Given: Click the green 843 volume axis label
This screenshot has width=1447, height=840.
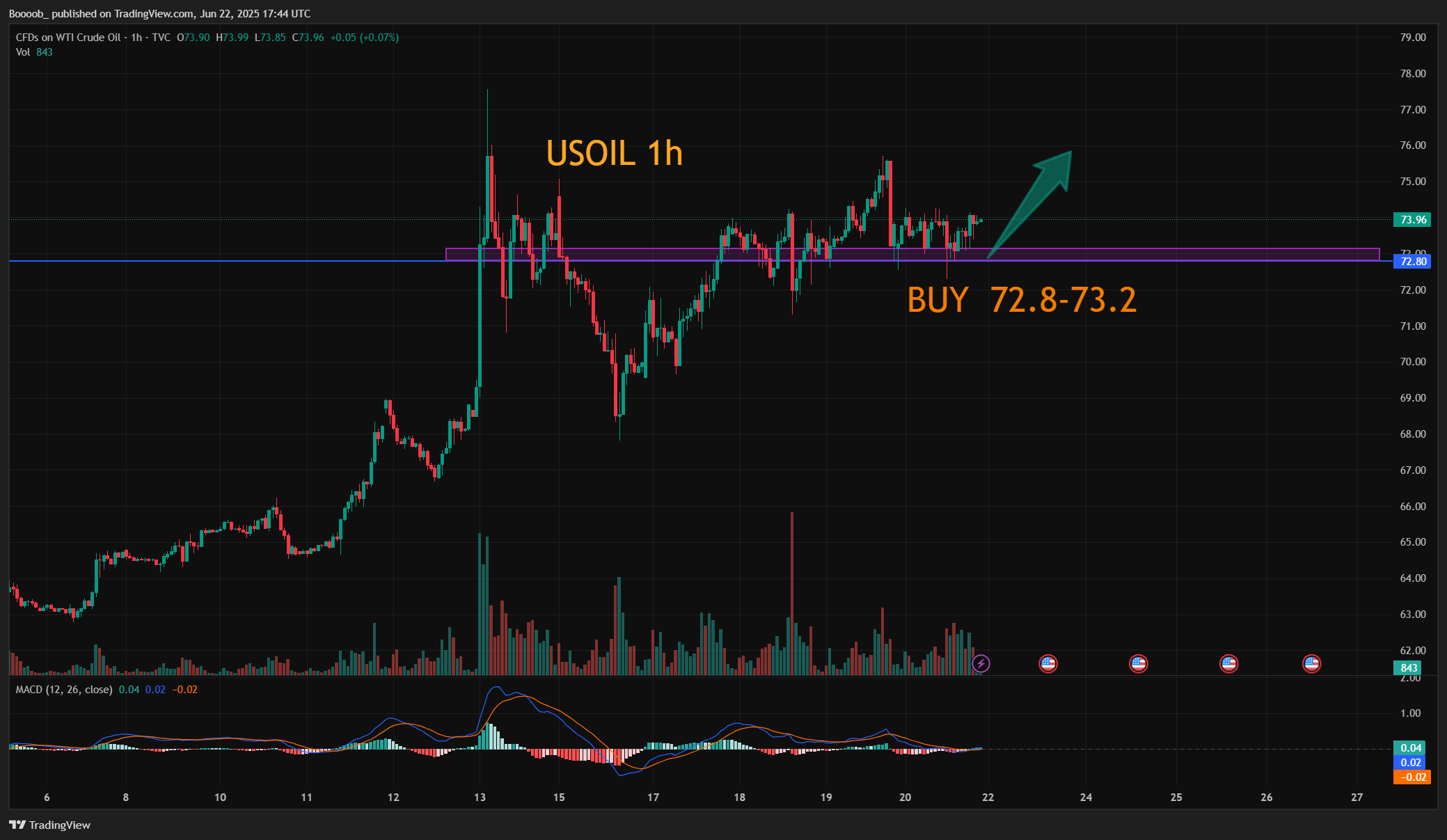Looking at the screenshot, I should click(x=1407, y=667).
